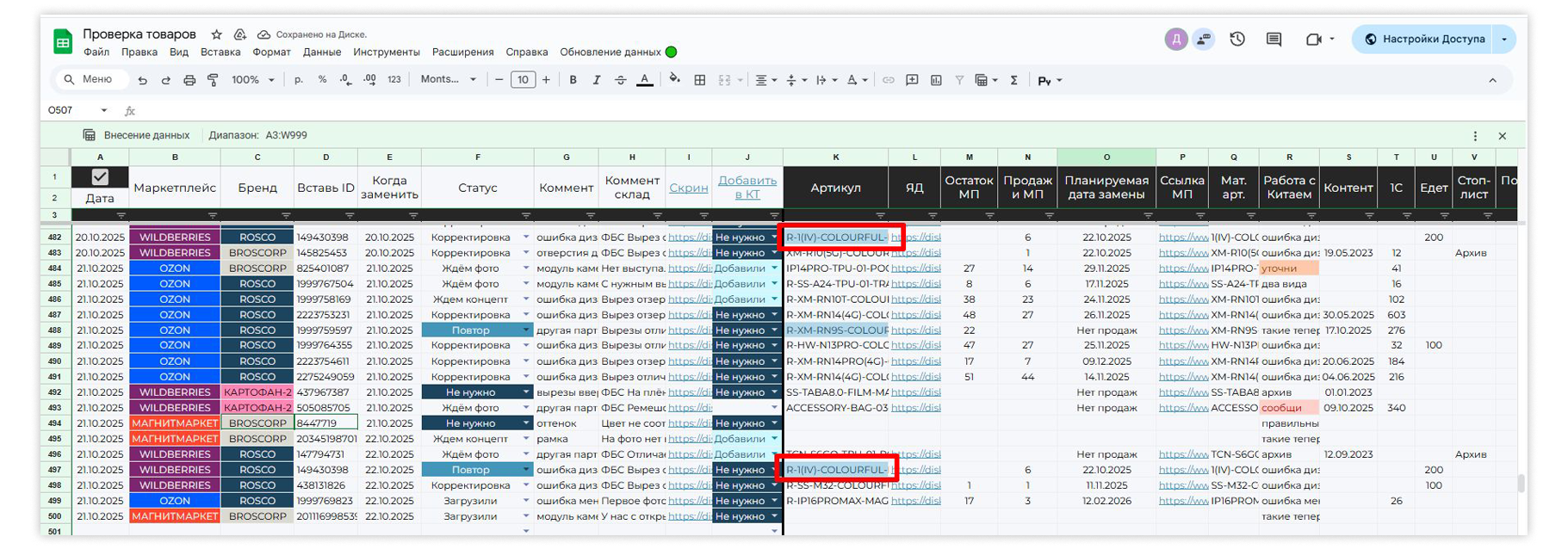Open version history clock icon
The image size is (1568, 549).
coord(1237,39)
